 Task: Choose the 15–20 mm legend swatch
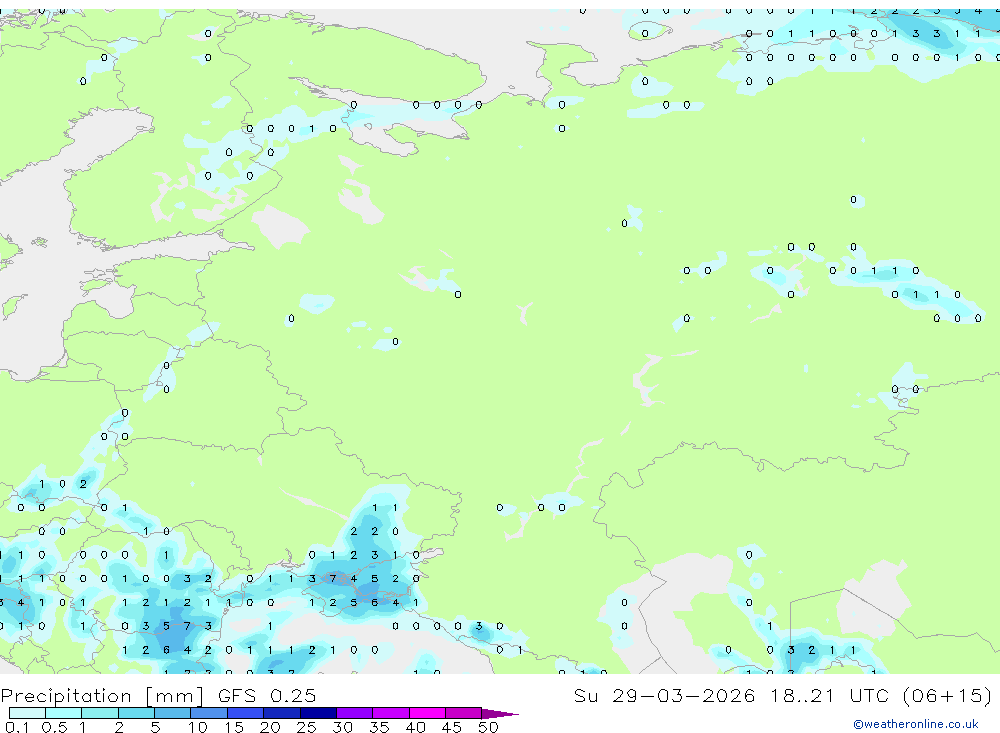(246, 713)
